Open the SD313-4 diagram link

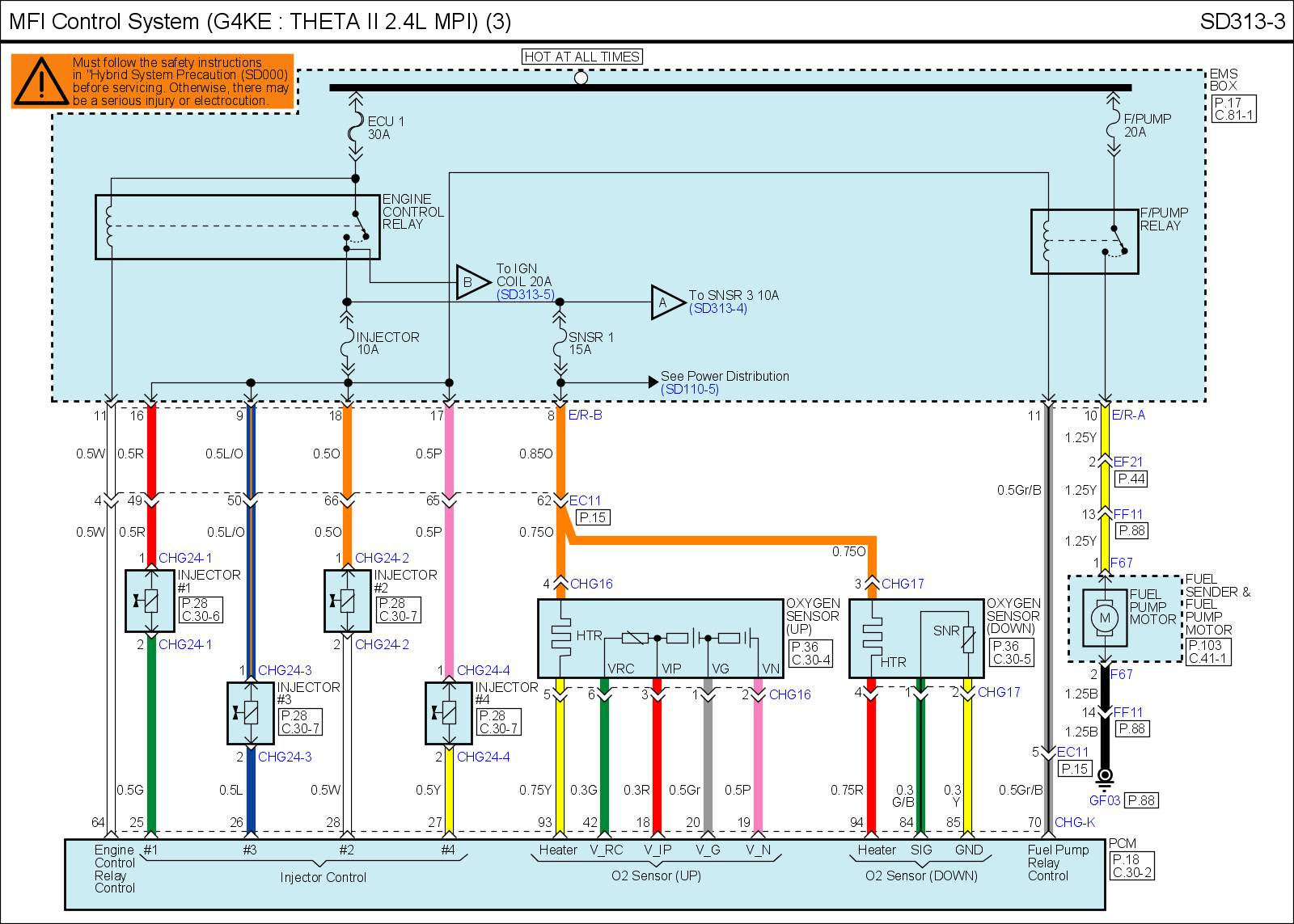tap(717, 308)
